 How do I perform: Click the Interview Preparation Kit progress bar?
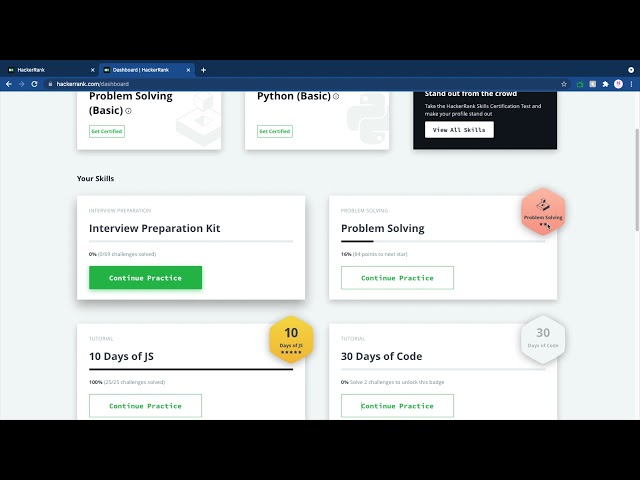191,241
